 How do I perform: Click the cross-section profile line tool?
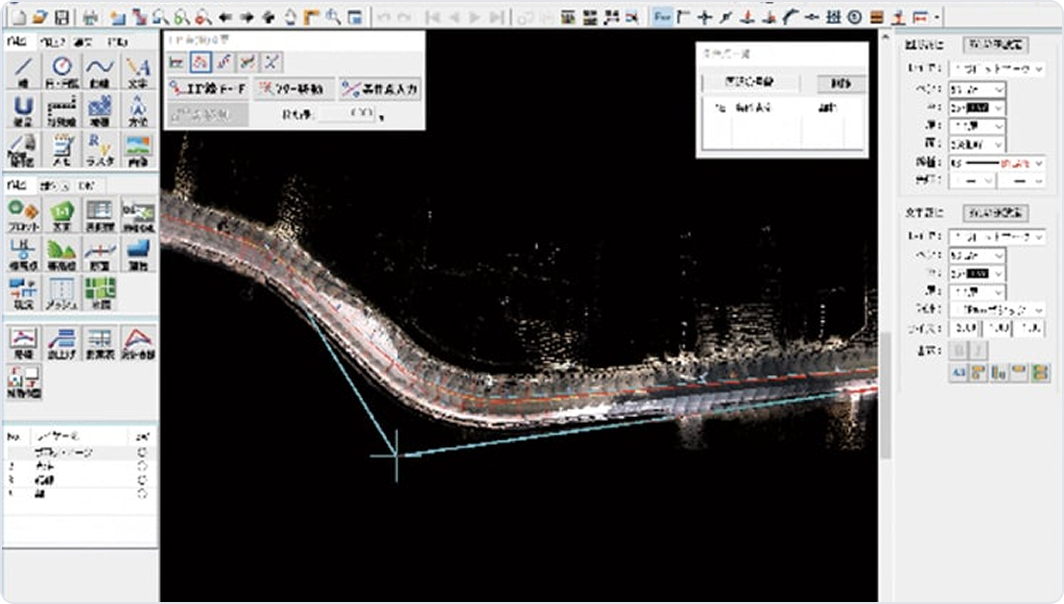coord(100,254)
